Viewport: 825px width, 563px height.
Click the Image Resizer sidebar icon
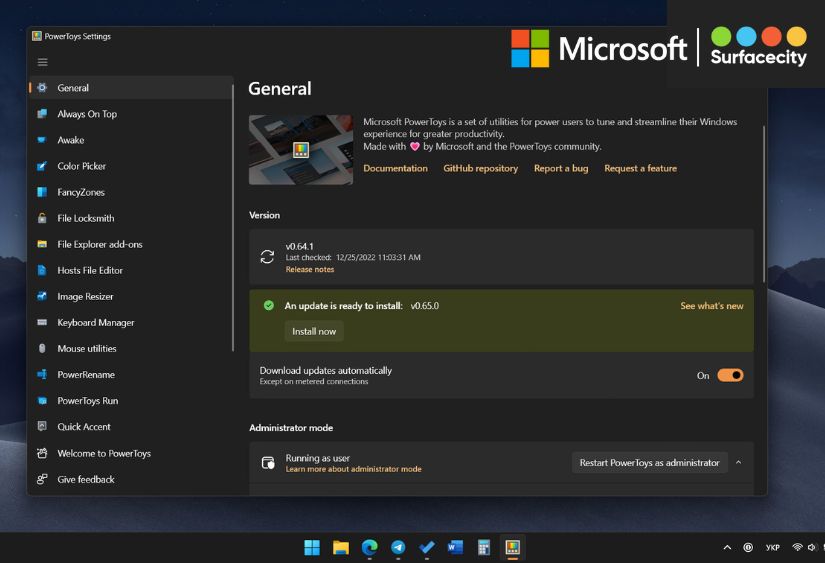tap(42, 296)
